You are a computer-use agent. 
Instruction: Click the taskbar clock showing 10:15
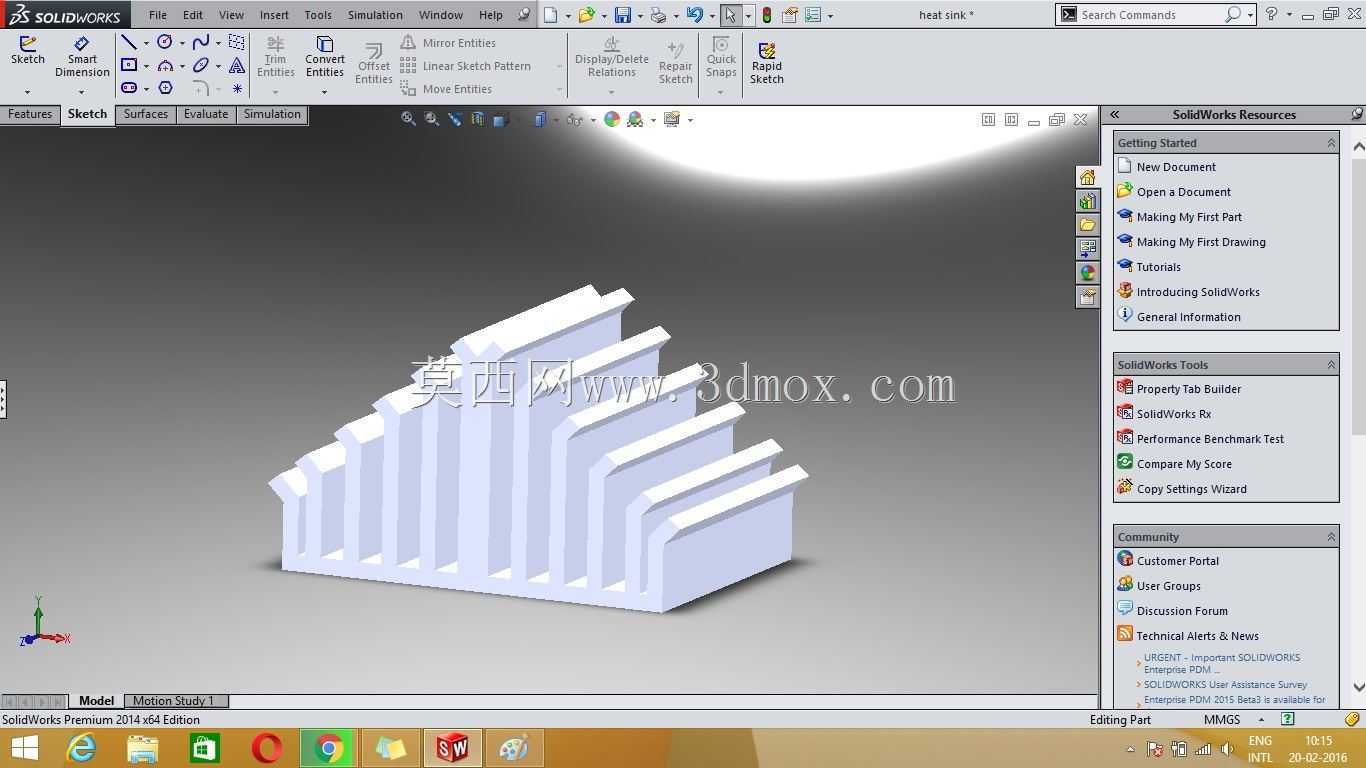[x=1318, y=741]
